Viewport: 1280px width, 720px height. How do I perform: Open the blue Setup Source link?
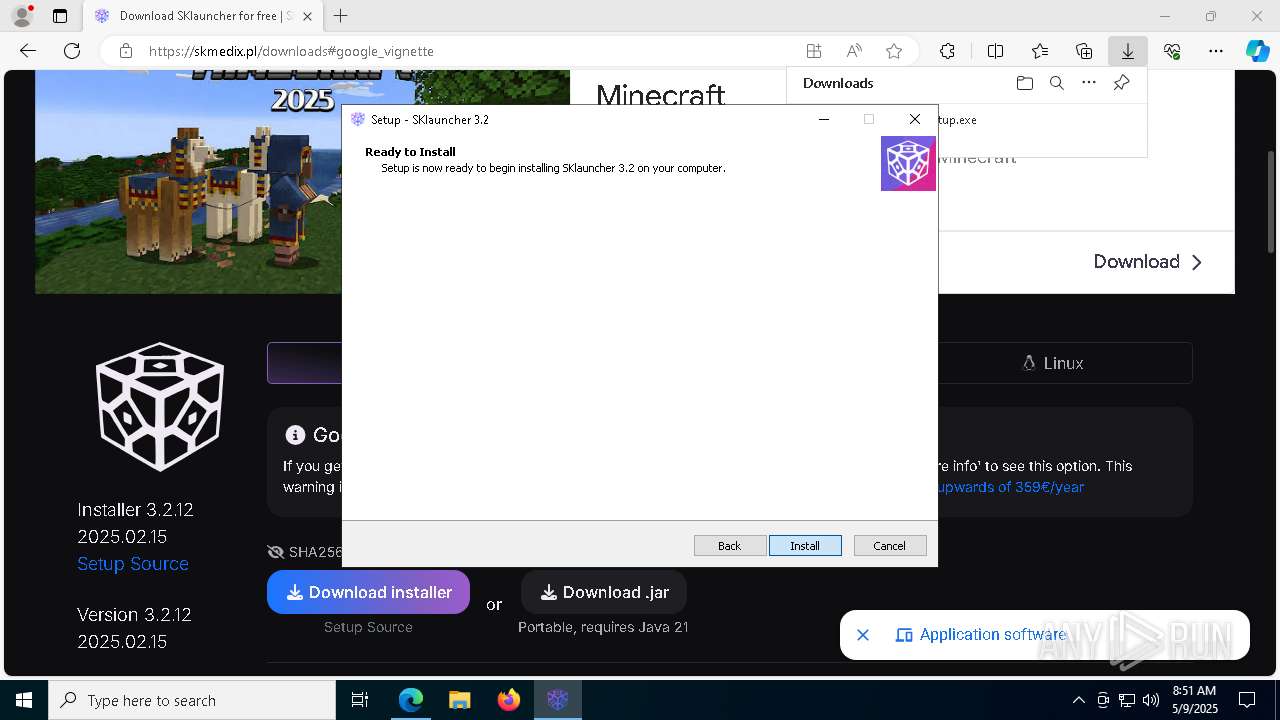point(133,564)
